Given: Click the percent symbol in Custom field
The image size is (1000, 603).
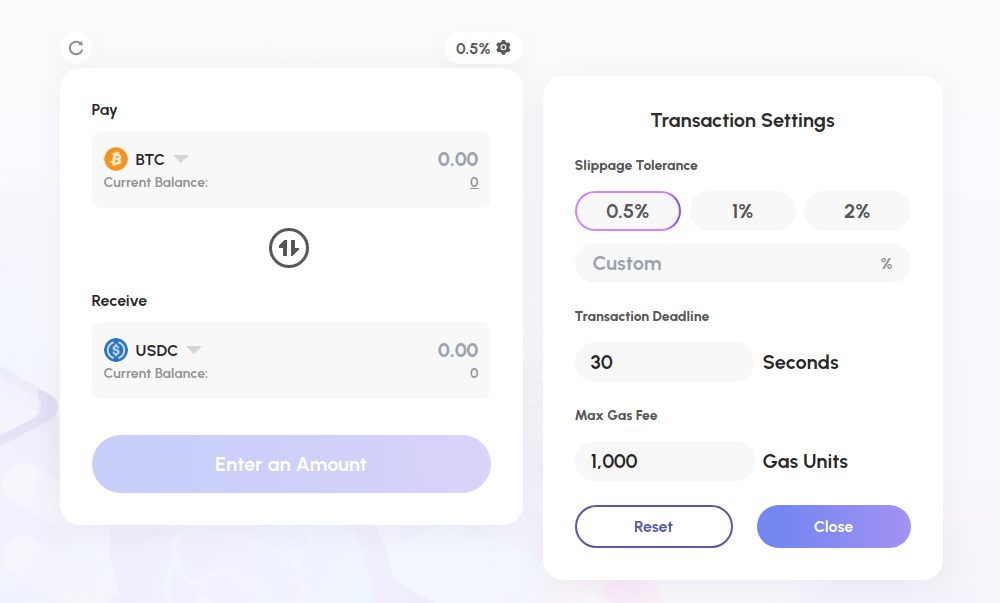Looking at the screenshot, I should (886, 263).
